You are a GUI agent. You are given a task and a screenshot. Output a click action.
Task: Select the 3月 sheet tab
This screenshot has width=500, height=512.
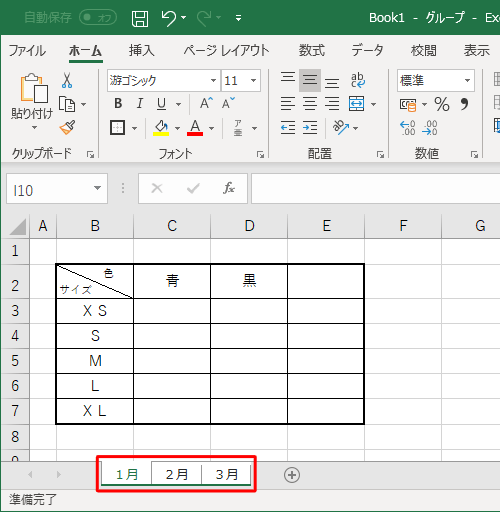click(227, 474)
